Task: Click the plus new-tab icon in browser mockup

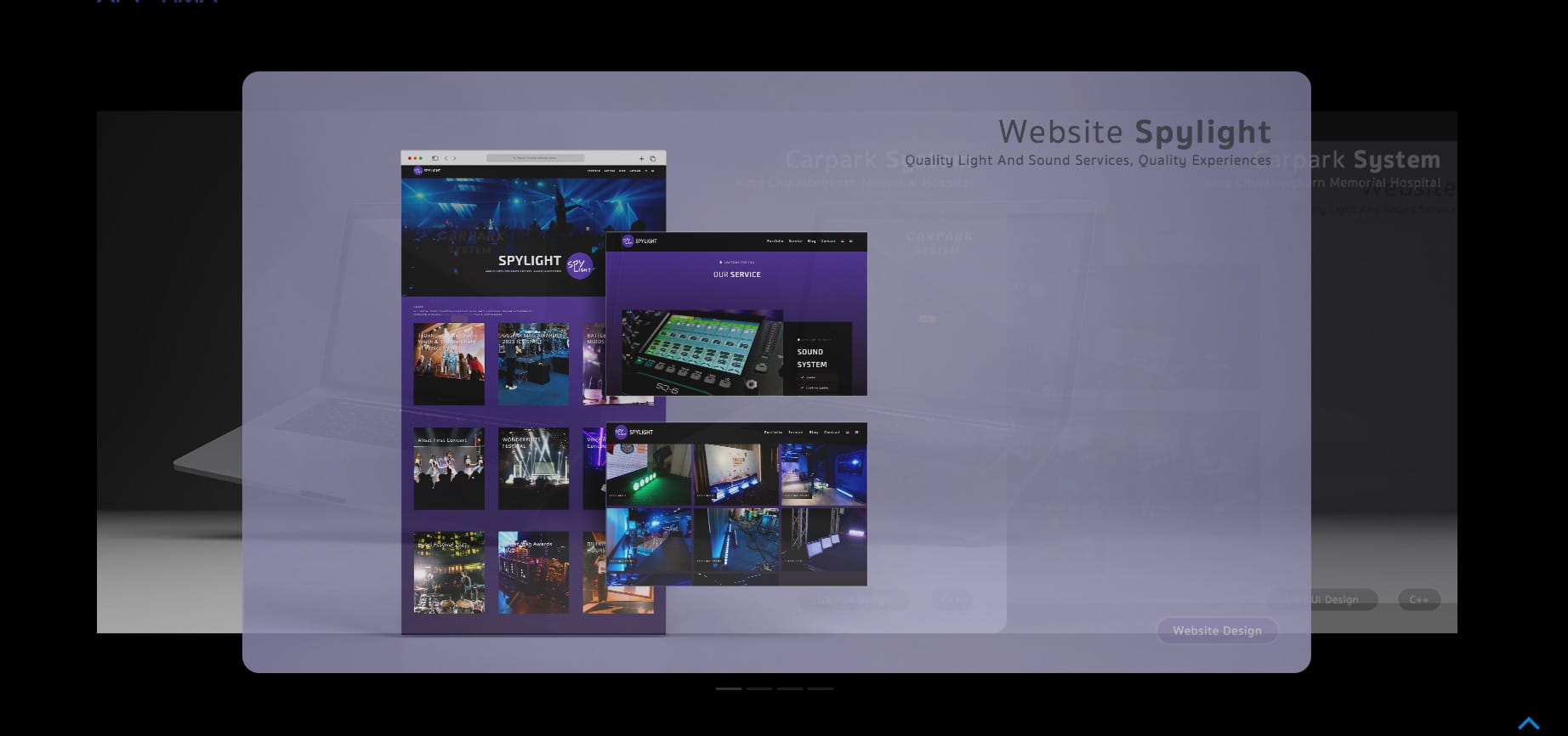Action: point(641,158)
